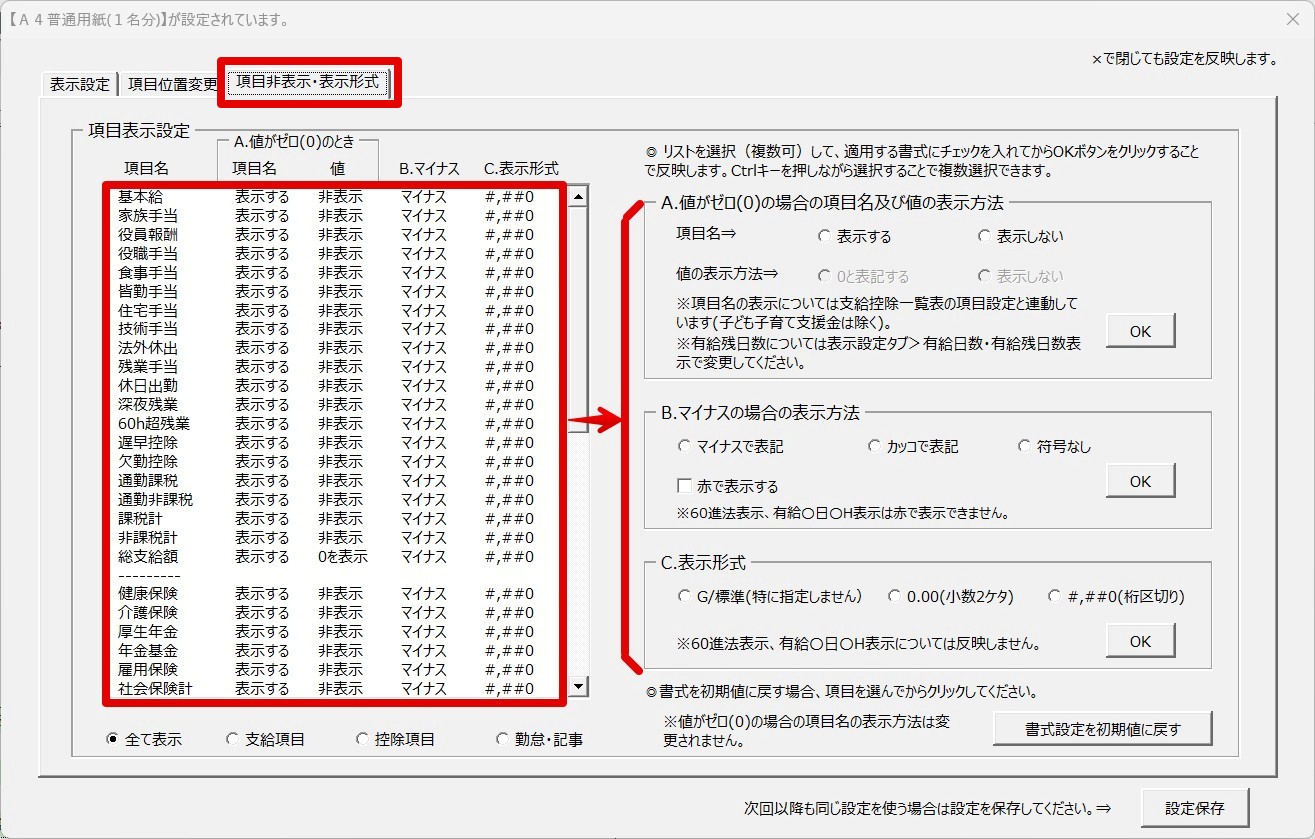Close the dialog with X button
Screen dimensions: 1315x839
coord(1292,19)
